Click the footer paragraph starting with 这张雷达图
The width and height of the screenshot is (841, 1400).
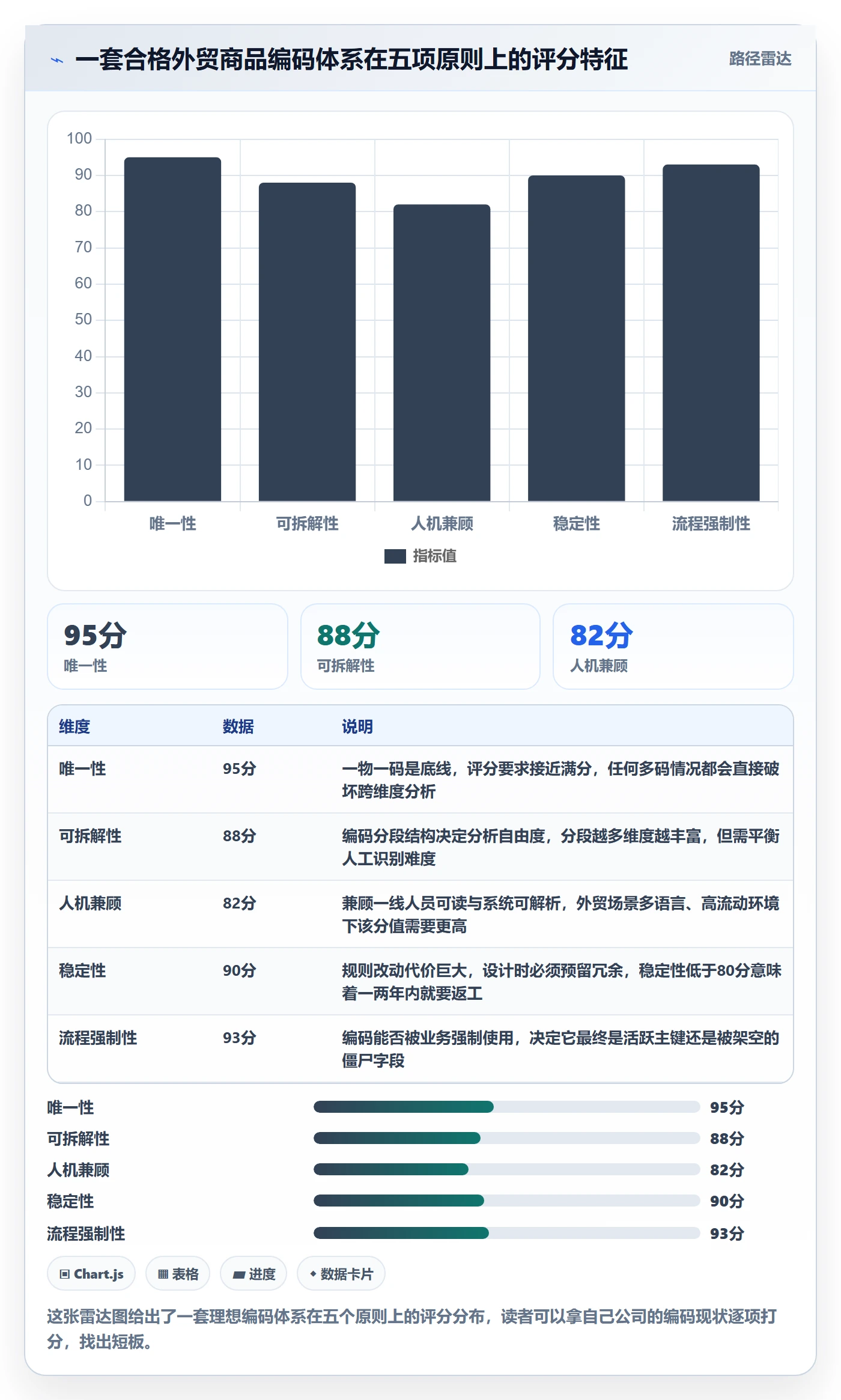(x=412, y=1328)
